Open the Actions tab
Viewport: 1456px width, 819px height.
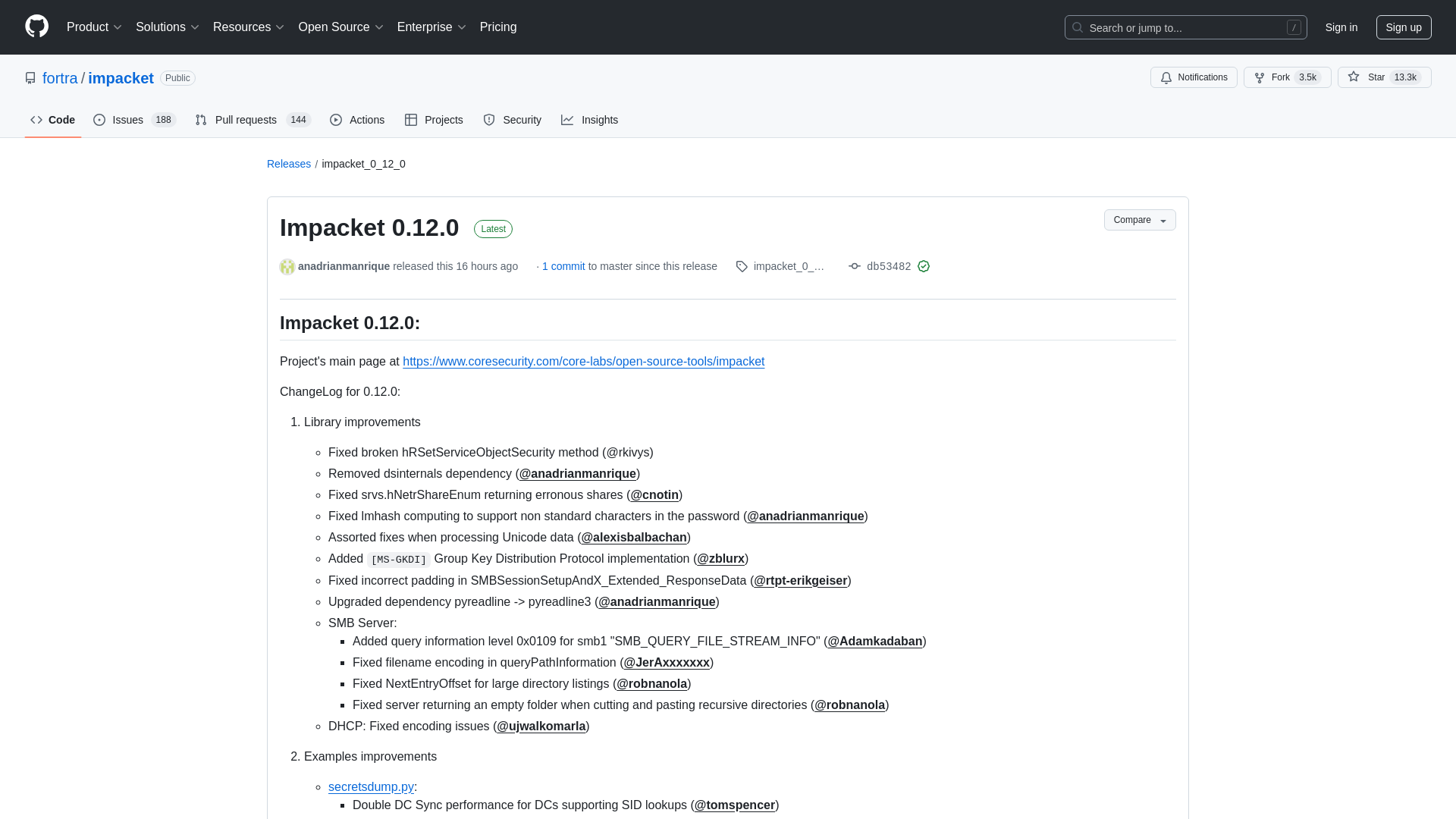click(357, 120)
